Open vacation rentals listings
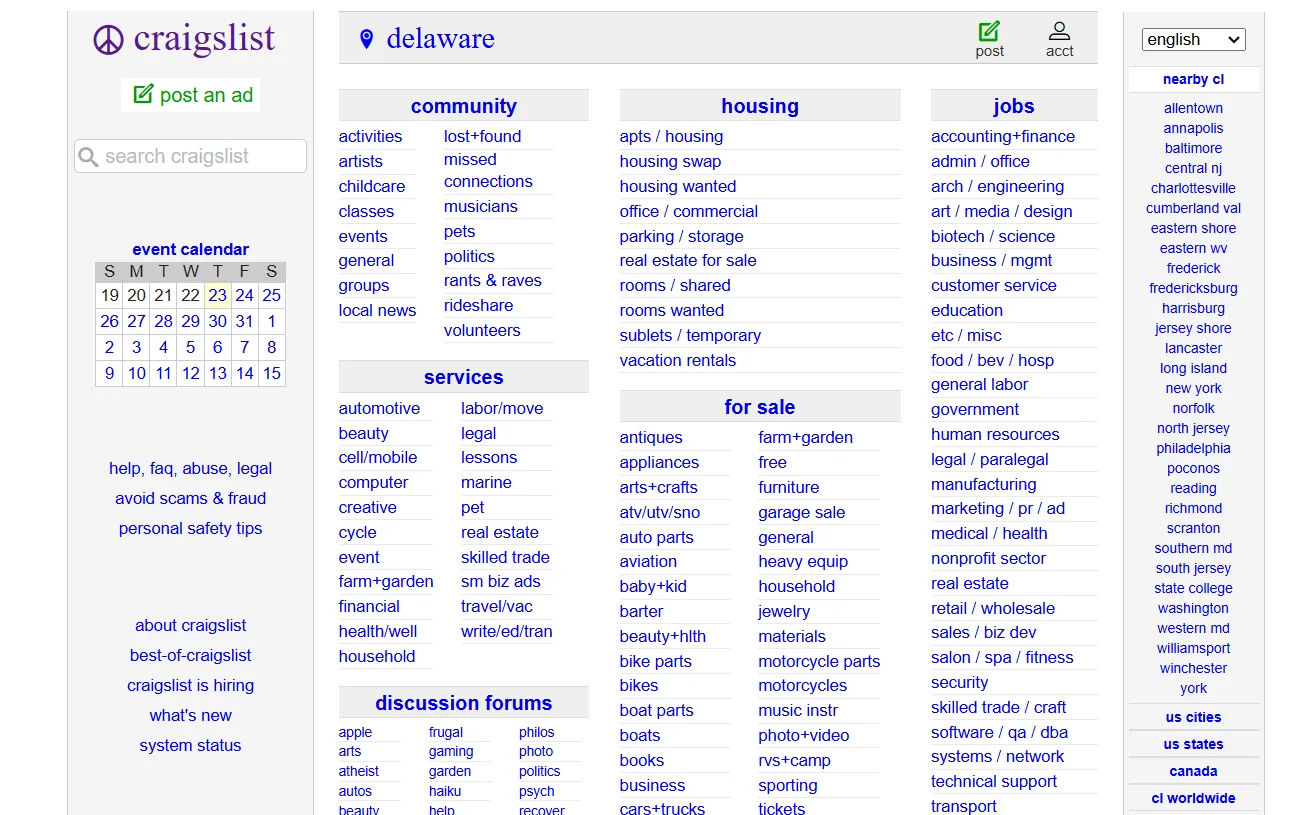 (x=677, y=361)
